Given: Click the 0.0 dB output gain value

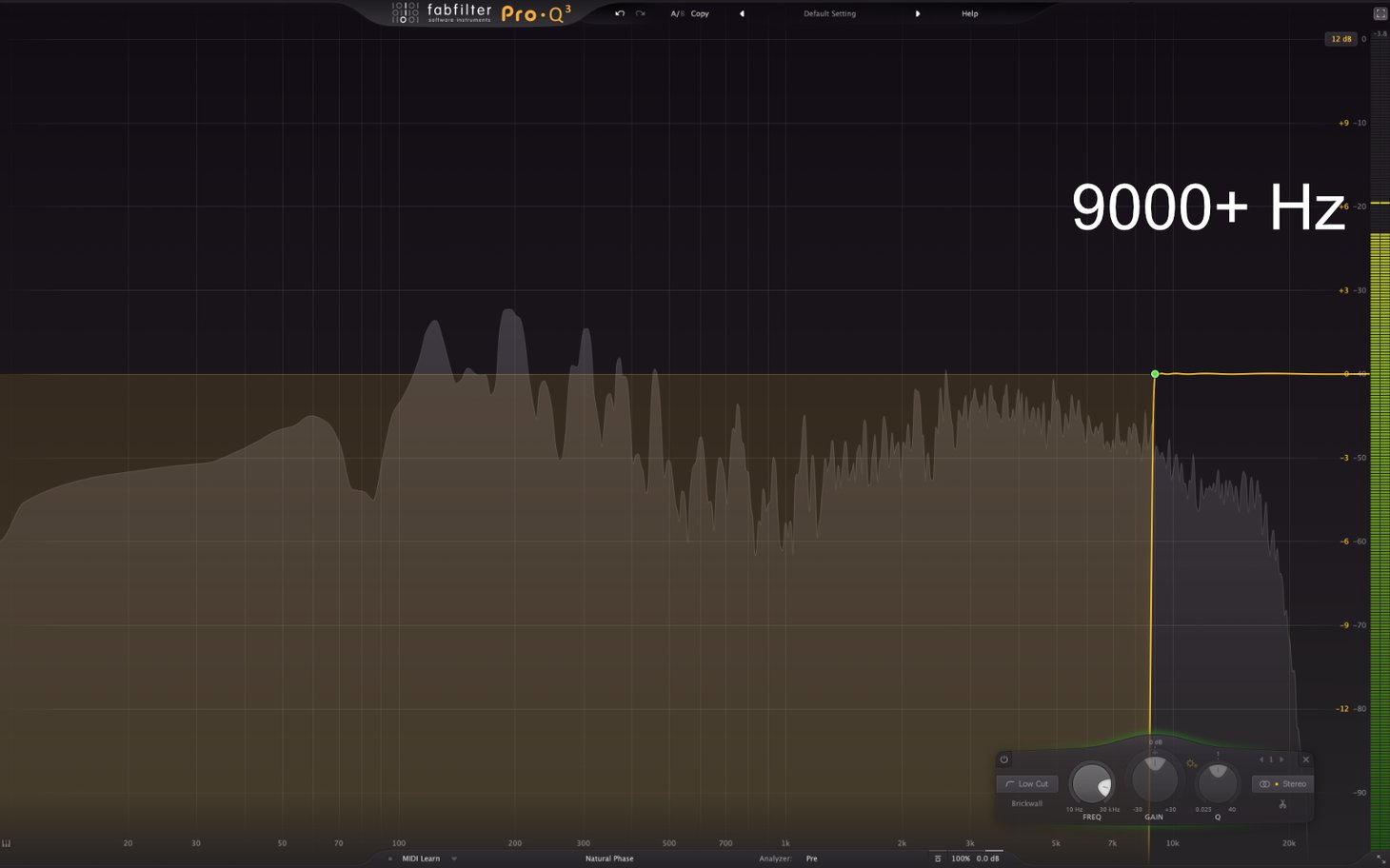Looking at the screenshot, I should pyautogui.click(x=988, y=858).
